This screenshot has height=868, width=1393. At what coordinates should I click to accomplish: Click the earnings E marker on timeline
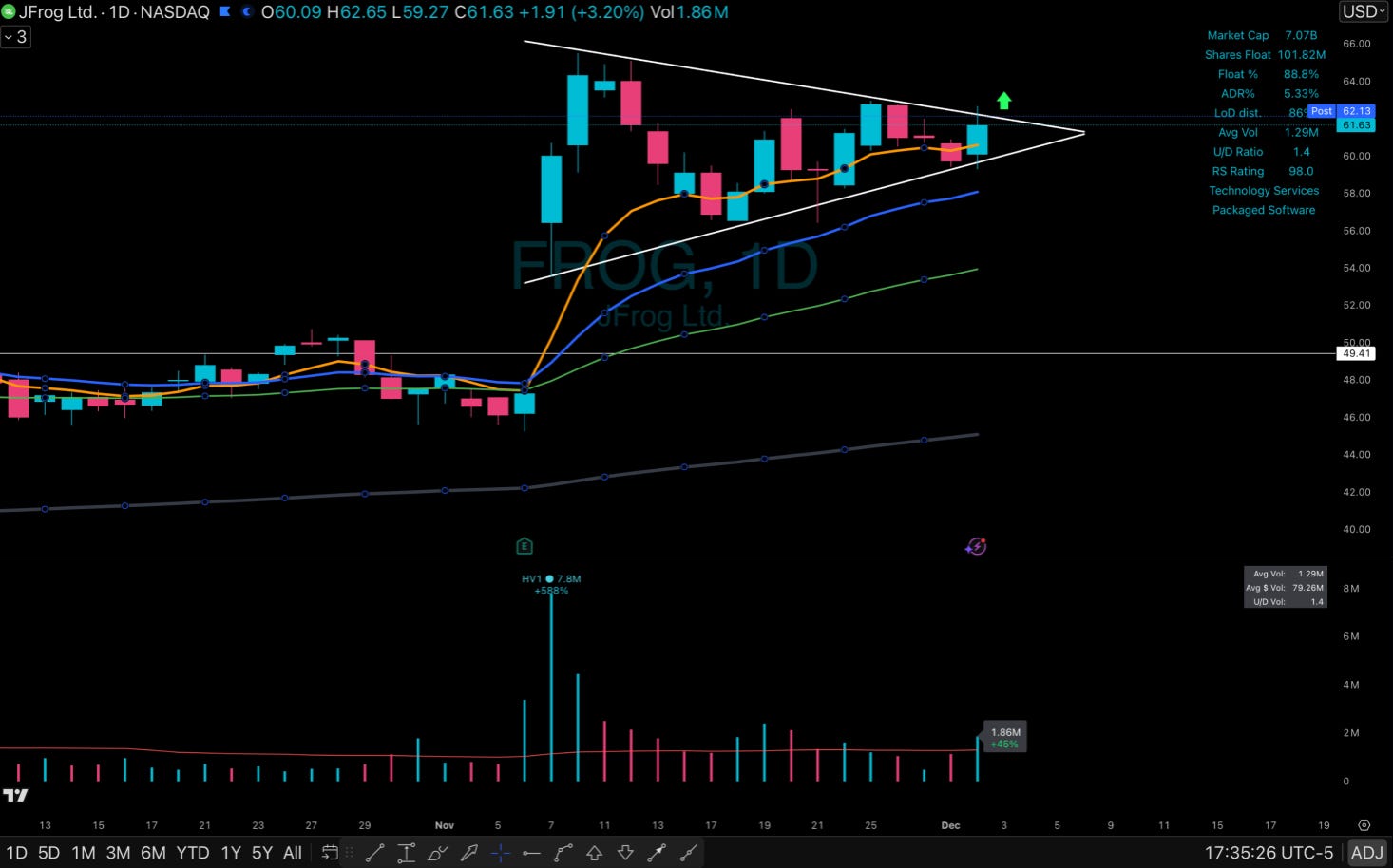(525, 546)
